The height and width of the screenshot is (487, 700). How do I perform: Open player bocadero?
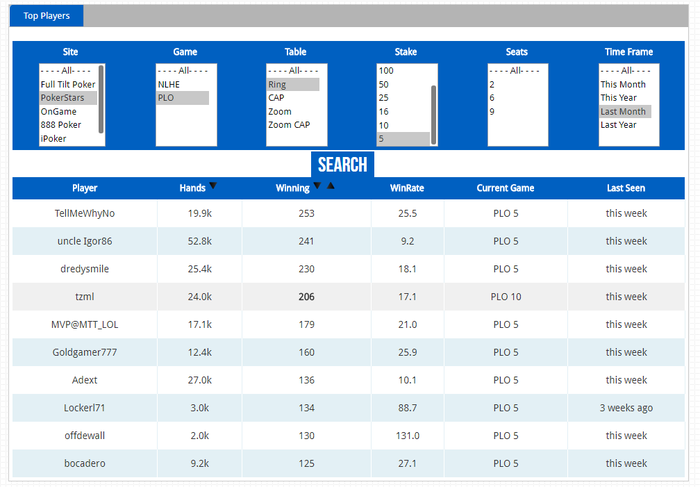coord(85,463)
